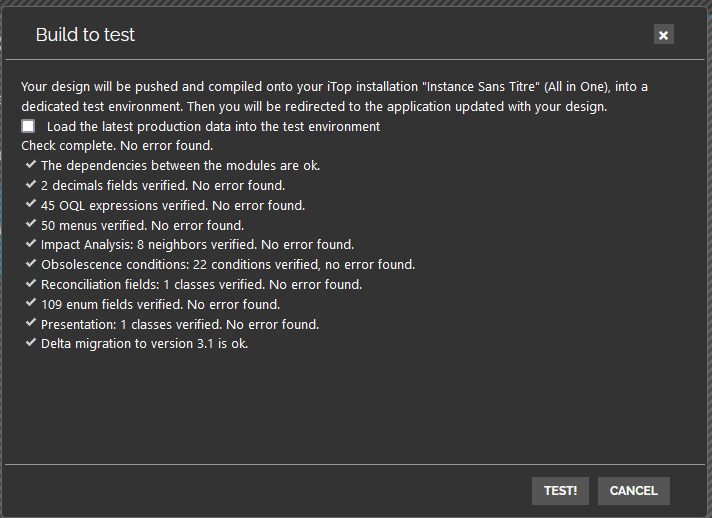
Task: Click the Delta migration to version 3.1 line
Action: 144,344
